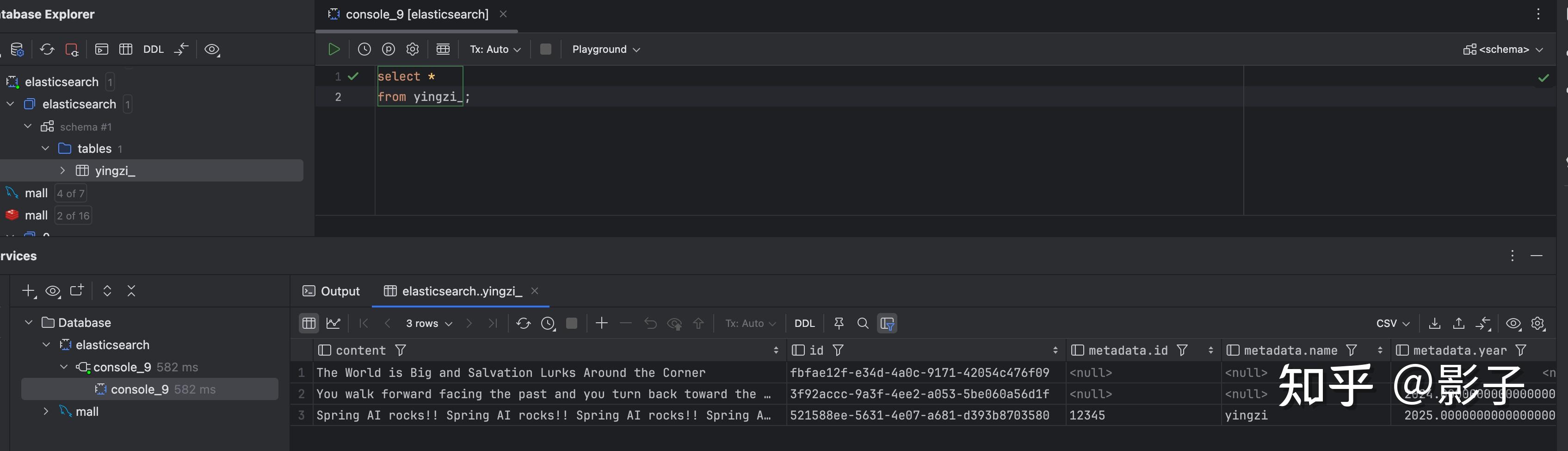The width and height of the screenshot is (1568, 451).
Task: Reload the result table data
Action: click(523, 324)
